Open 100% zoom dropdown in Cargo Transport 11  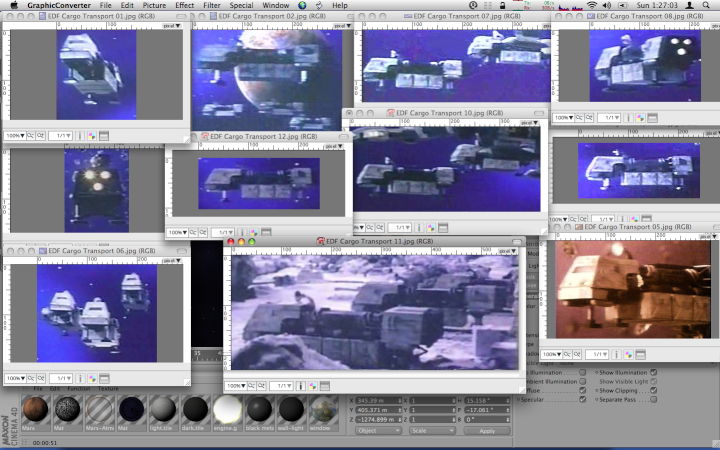pos(236,386)
